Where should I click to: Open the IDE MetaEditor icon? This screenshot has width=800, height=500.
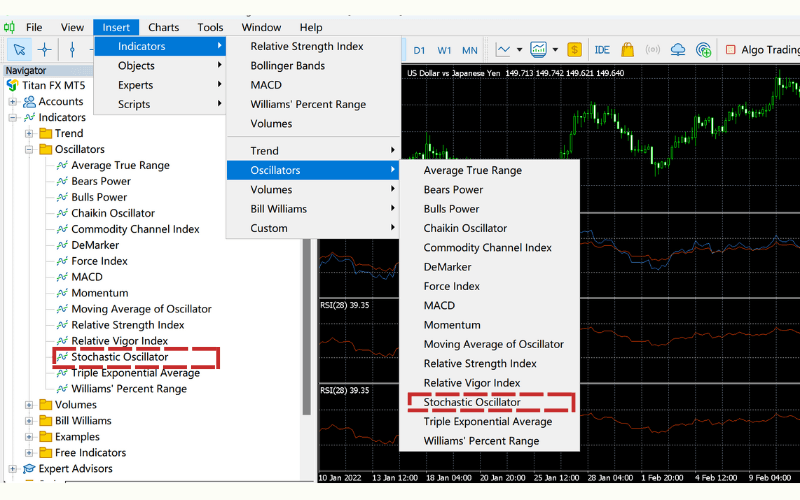pyautogui.click(x=602, y=49)
